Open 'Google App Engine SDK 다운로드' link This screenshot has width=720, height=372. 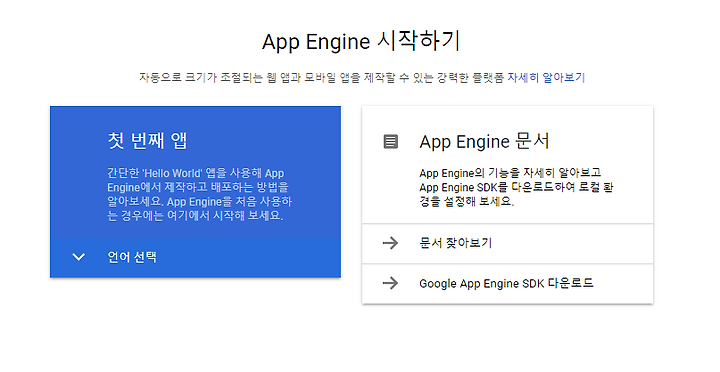click(x=506, y=283)
